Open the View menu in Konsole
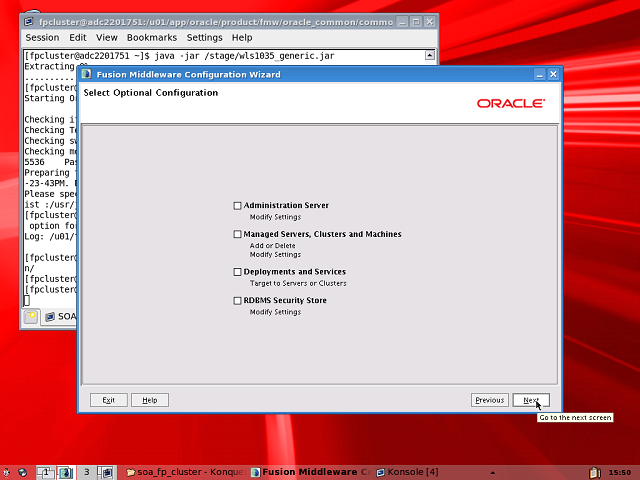The height and width of the screenshot is (480, 640). [x=107, y=38]
